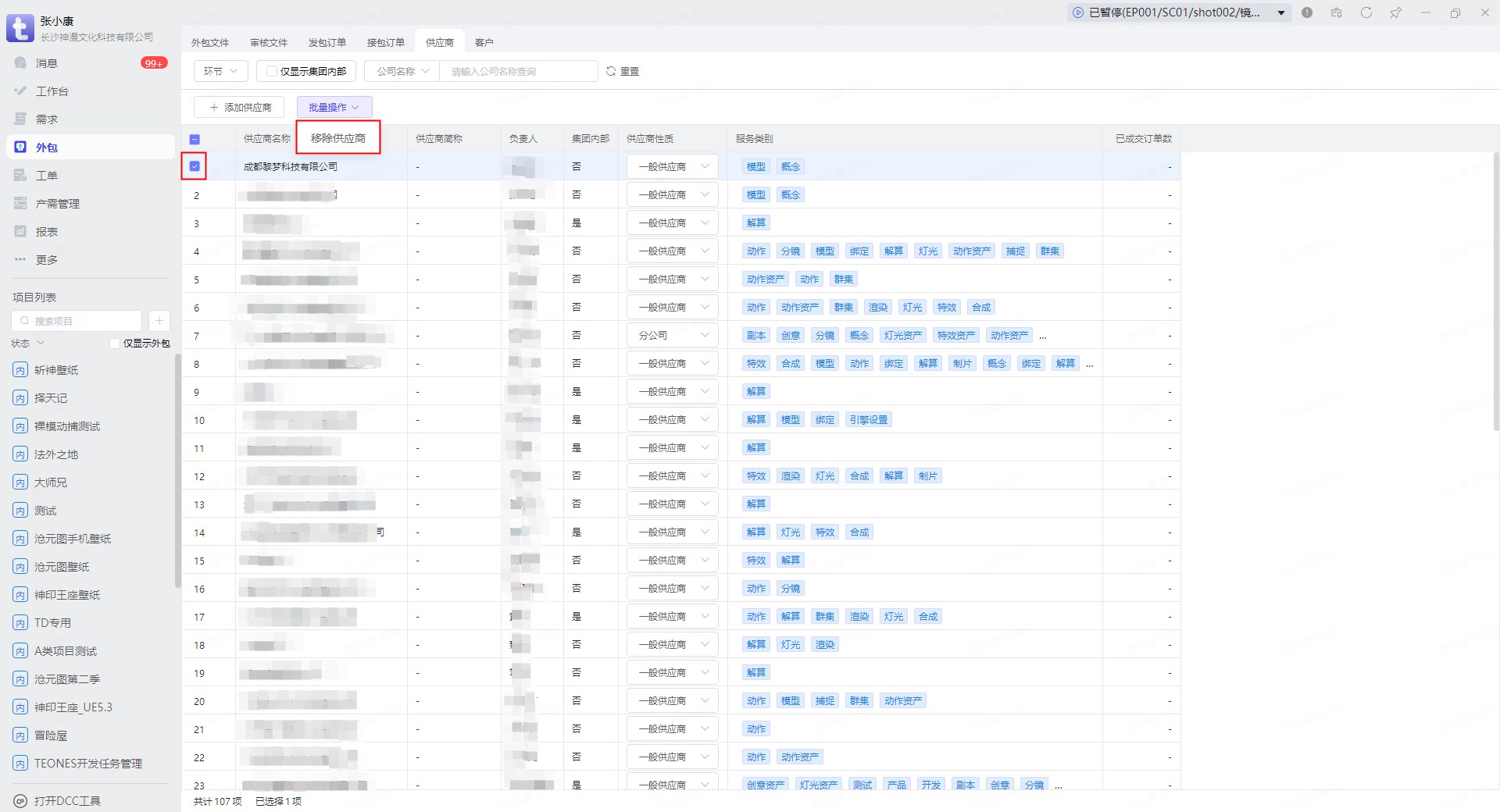Click the 添加供应商 button
The image size is (1500, 812).
pyautogui.click(x=239, y=108)
